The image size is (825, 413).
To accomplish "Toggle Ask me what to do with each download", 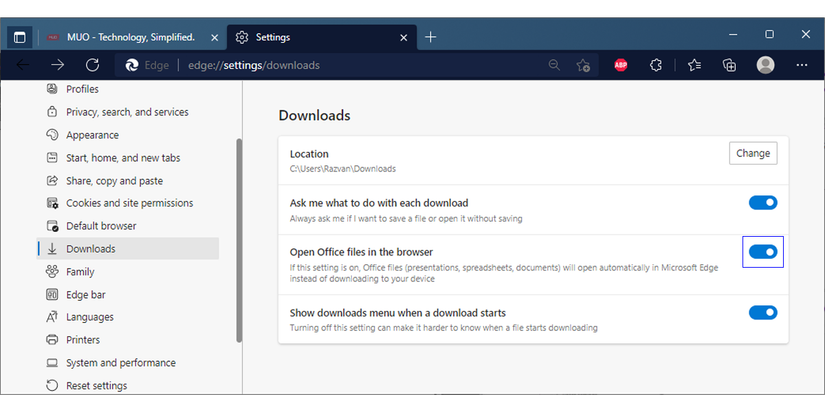I will [763, 203].
